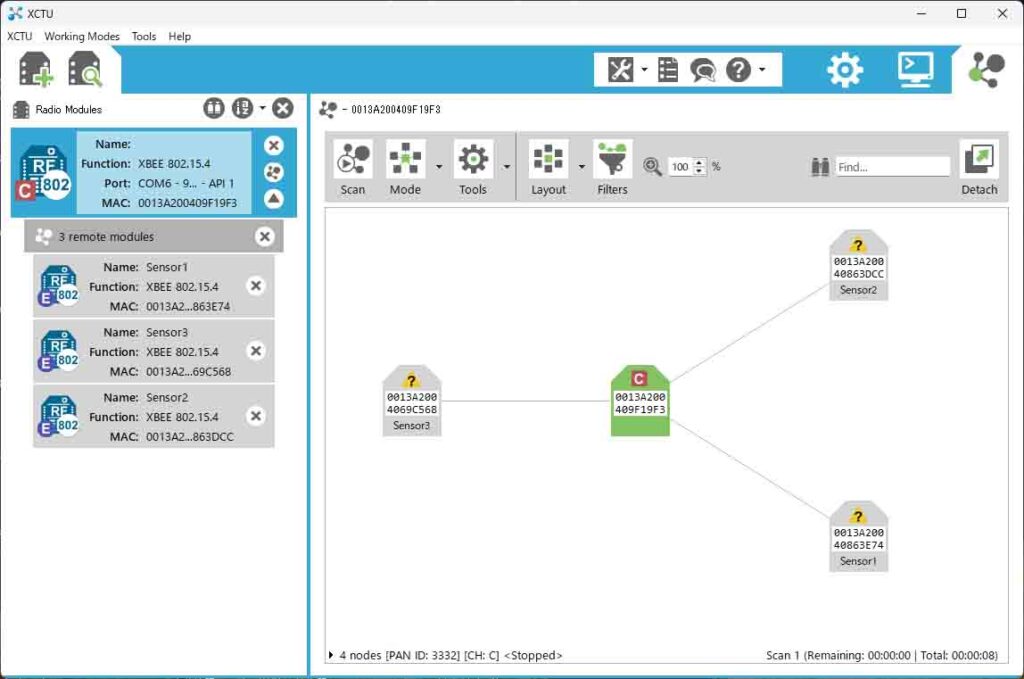Image resolution: width=1024 pixels, height=679 pixels.
Task: Maximize the XCTU window
Action: point(961,13)
